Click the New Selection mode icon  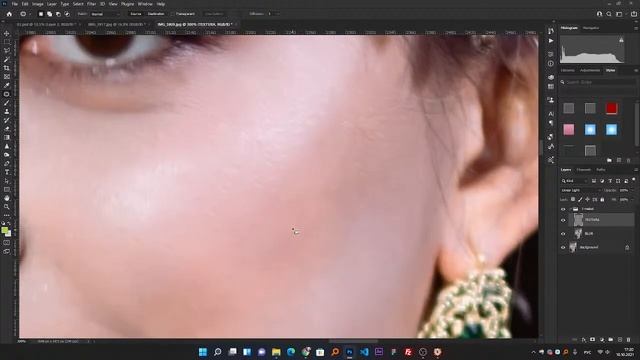point(41,14)
